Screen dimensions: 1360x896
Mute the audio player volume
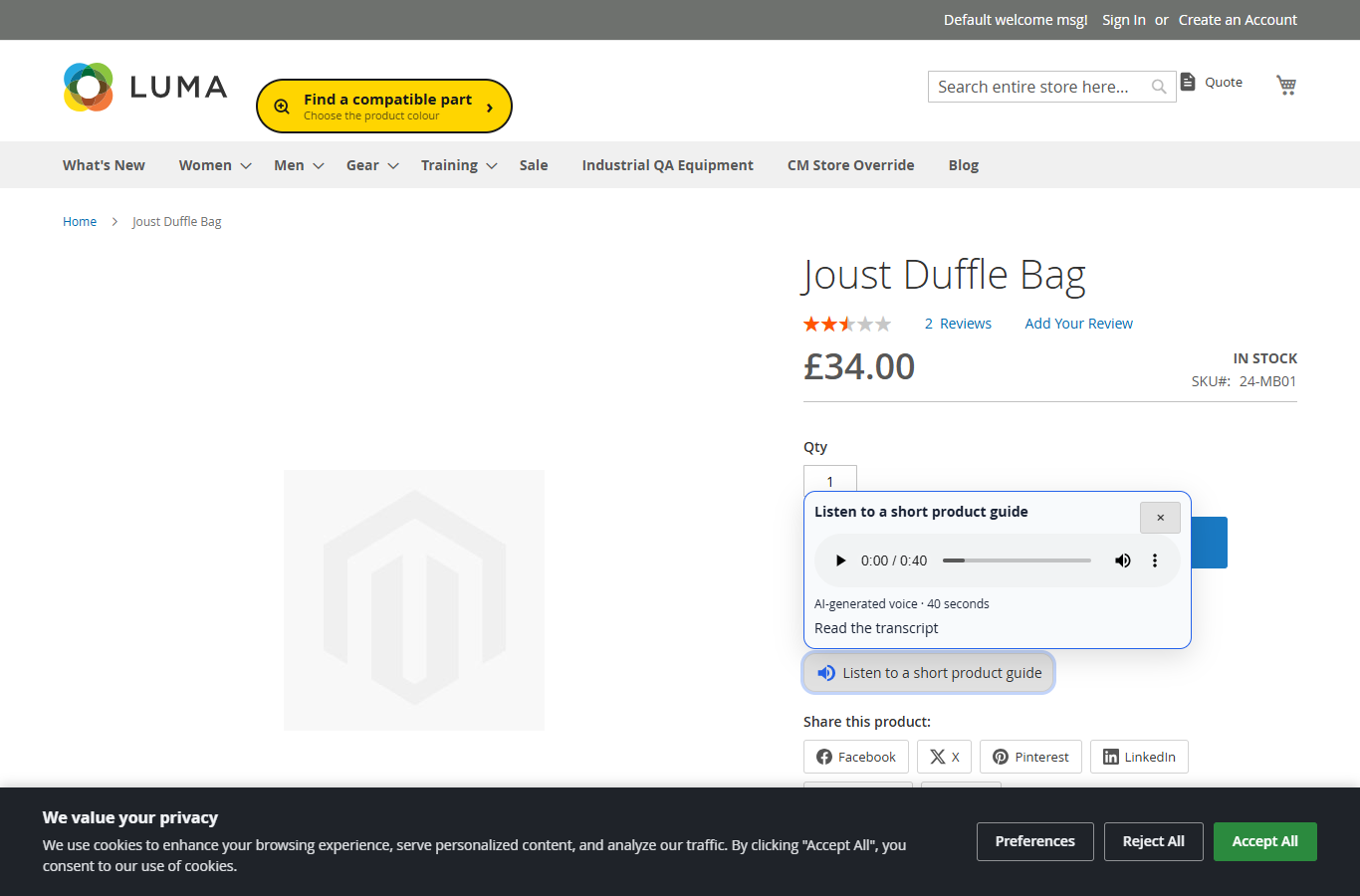tap(1123, 560)
